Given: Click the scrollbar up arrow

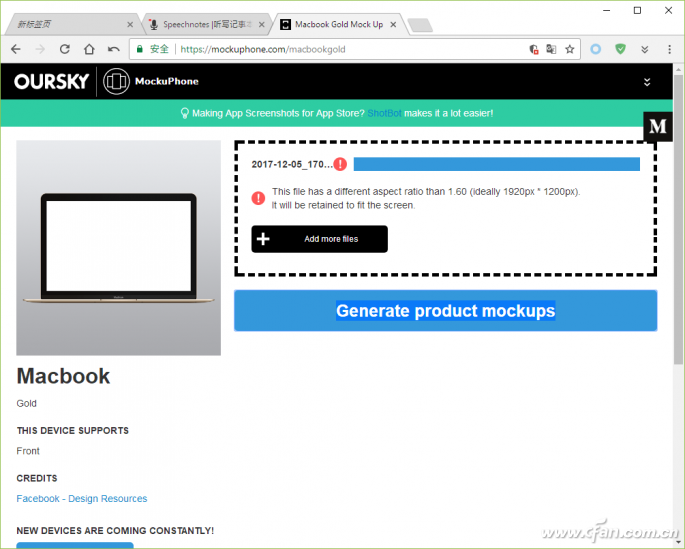Looking at the screenshot, I should point(678,69).
